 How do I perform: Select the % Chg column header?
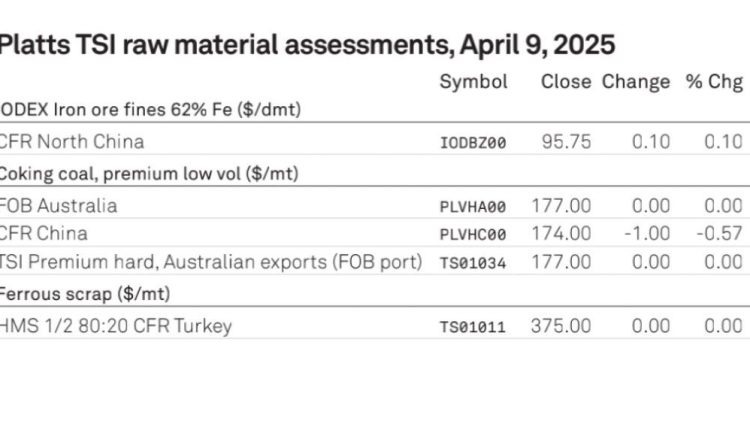click(714, 82)
